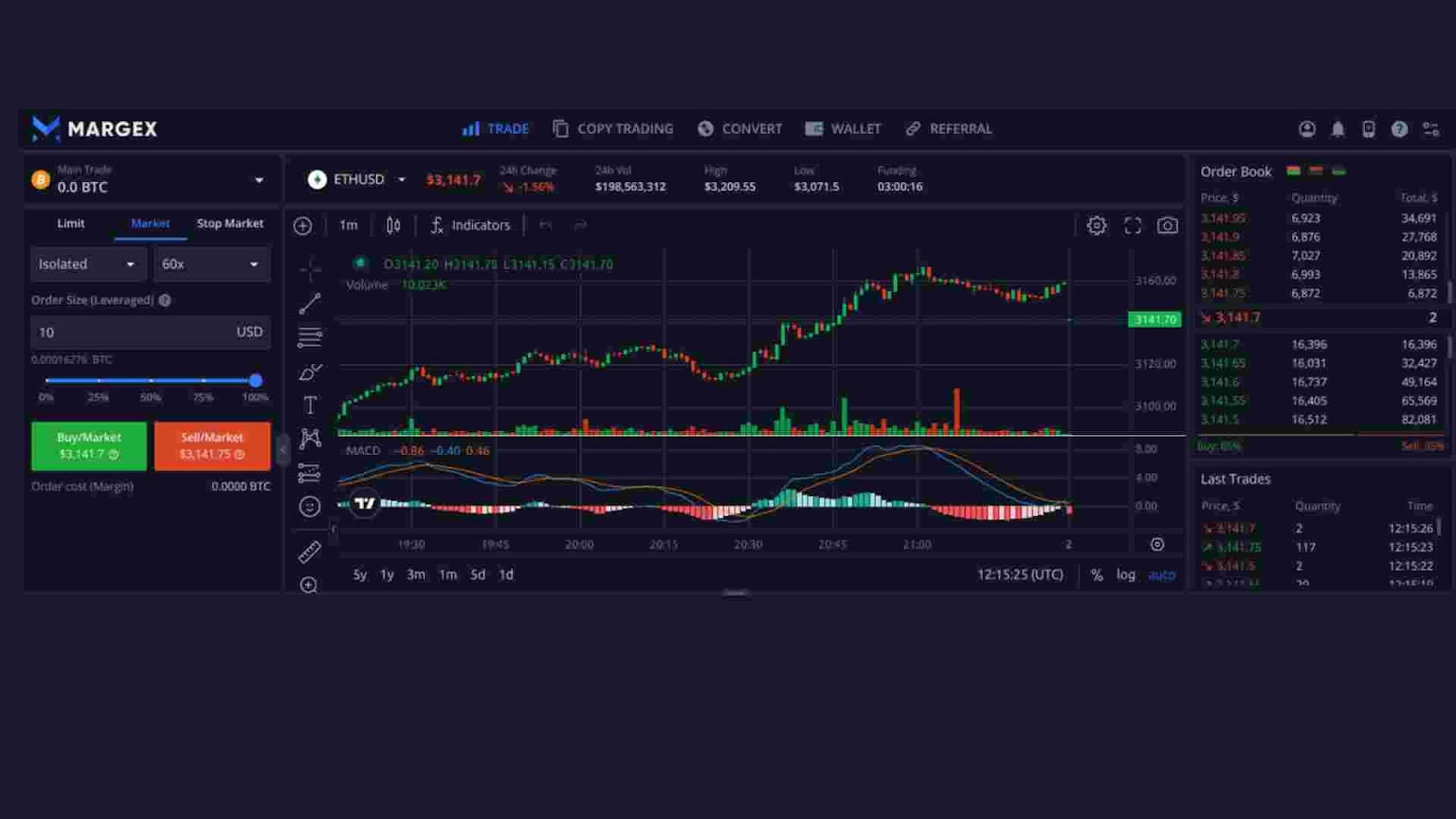The image size is (1456, 819).
Task: Select the crosshair cursor tool
Action: pyautogui.click(x=309, y=269)
